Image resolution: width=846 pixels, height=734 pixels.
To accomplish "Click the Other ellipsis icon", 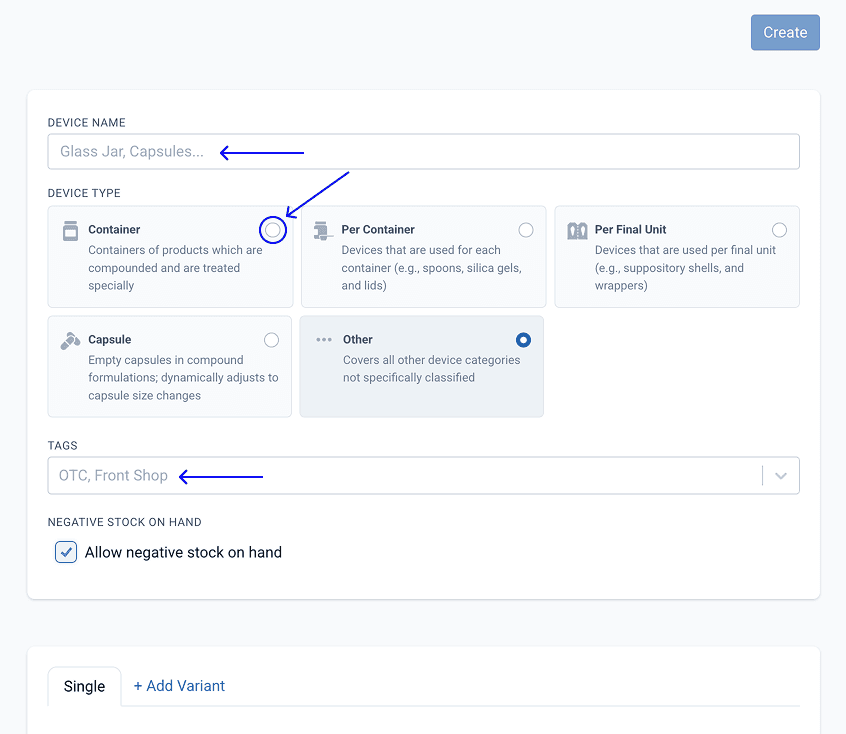I will 324,339.
